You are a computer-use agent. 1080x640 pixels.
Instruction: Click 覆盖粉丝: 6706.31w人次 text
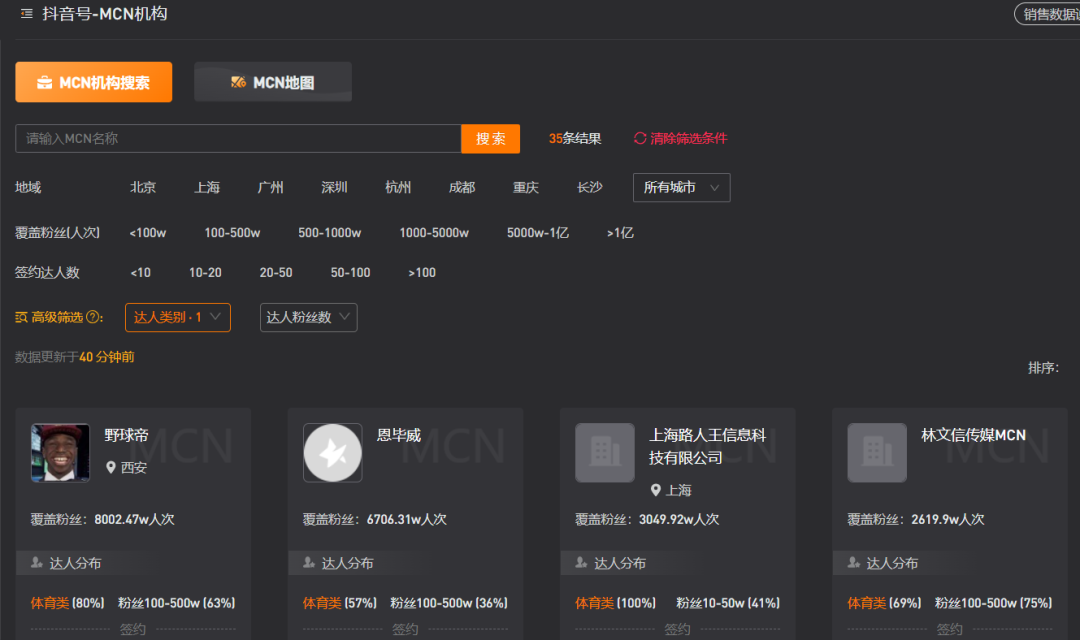[x=375, y=519]
